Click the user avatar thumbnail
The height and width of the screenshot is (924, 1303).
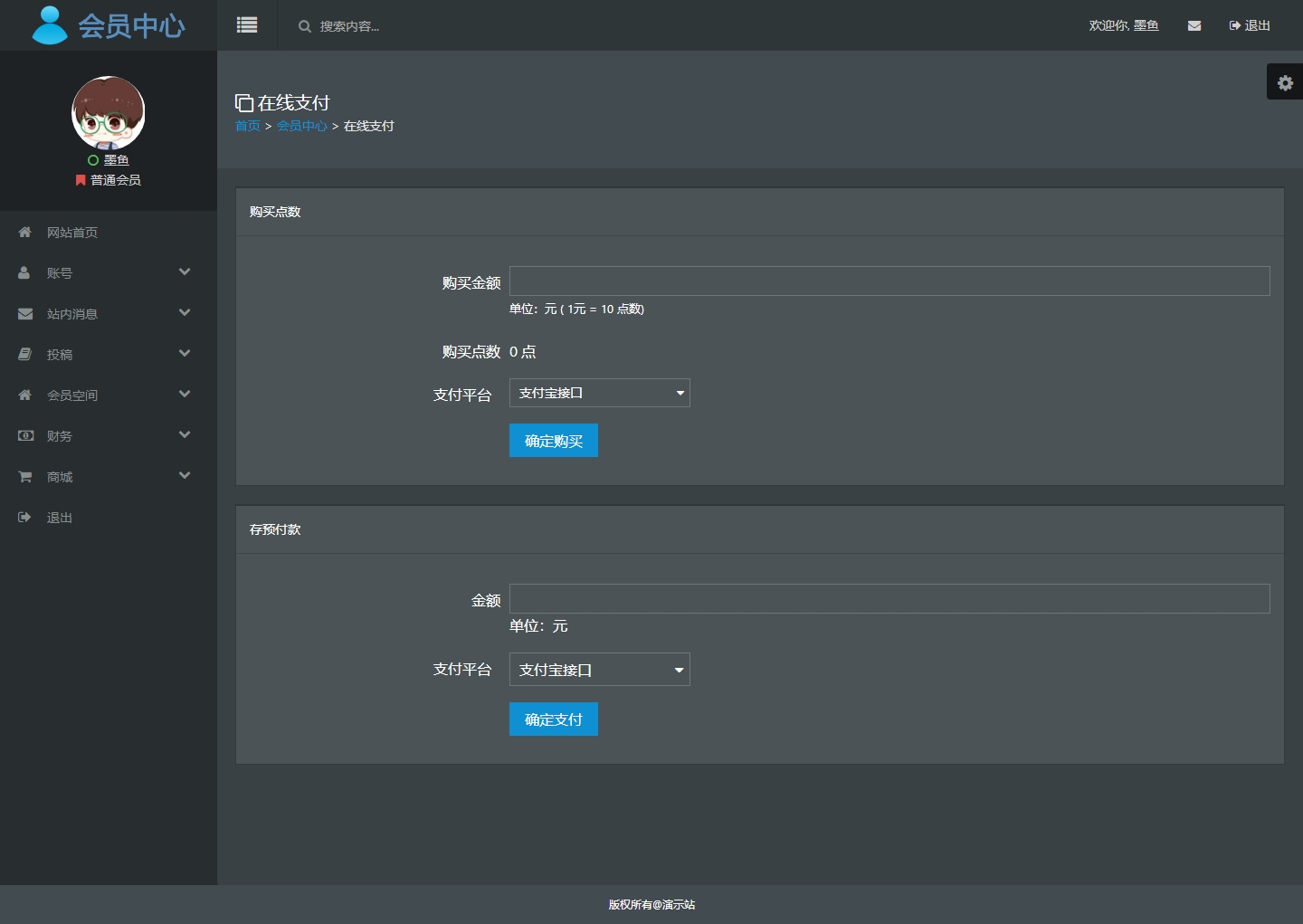point(109,113)
